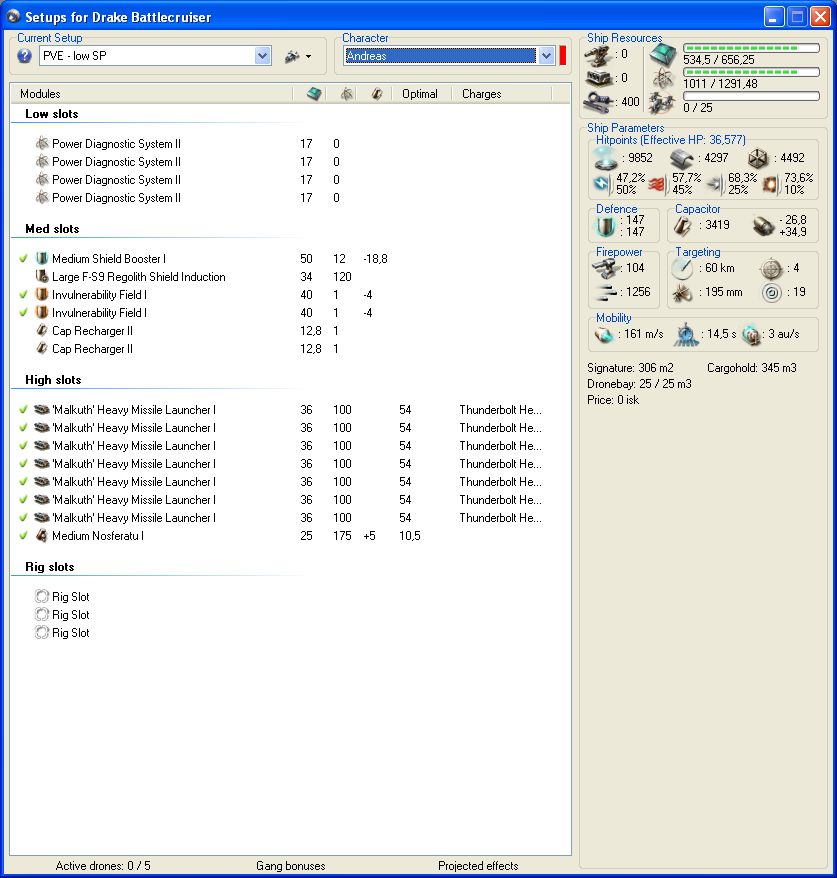This screenshot has height=878, width=837.
Task: Click the blue help question mark icon
Action: tap(24, 56)
